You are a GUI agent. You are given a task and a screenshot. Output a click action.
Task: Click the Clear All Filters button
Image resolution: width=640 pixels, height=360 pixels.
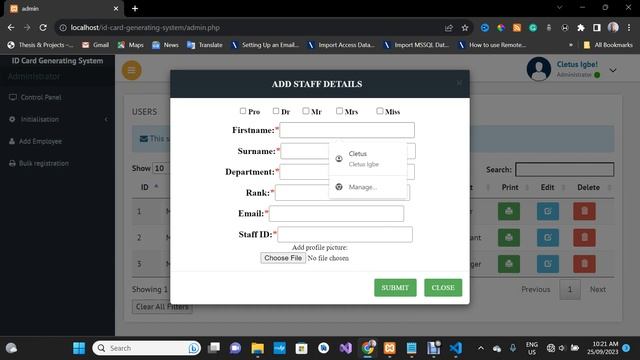coord(162,307)
